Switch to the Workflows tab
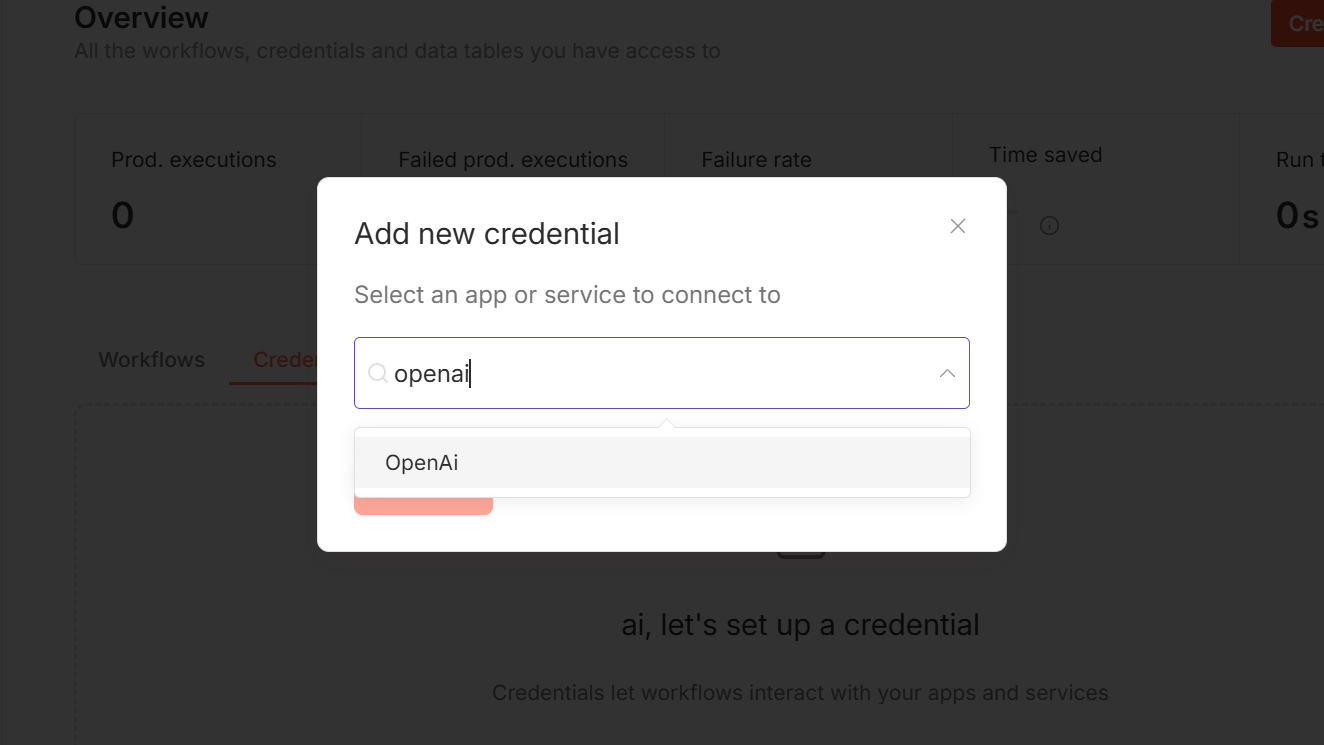 (x=151, y=360)
